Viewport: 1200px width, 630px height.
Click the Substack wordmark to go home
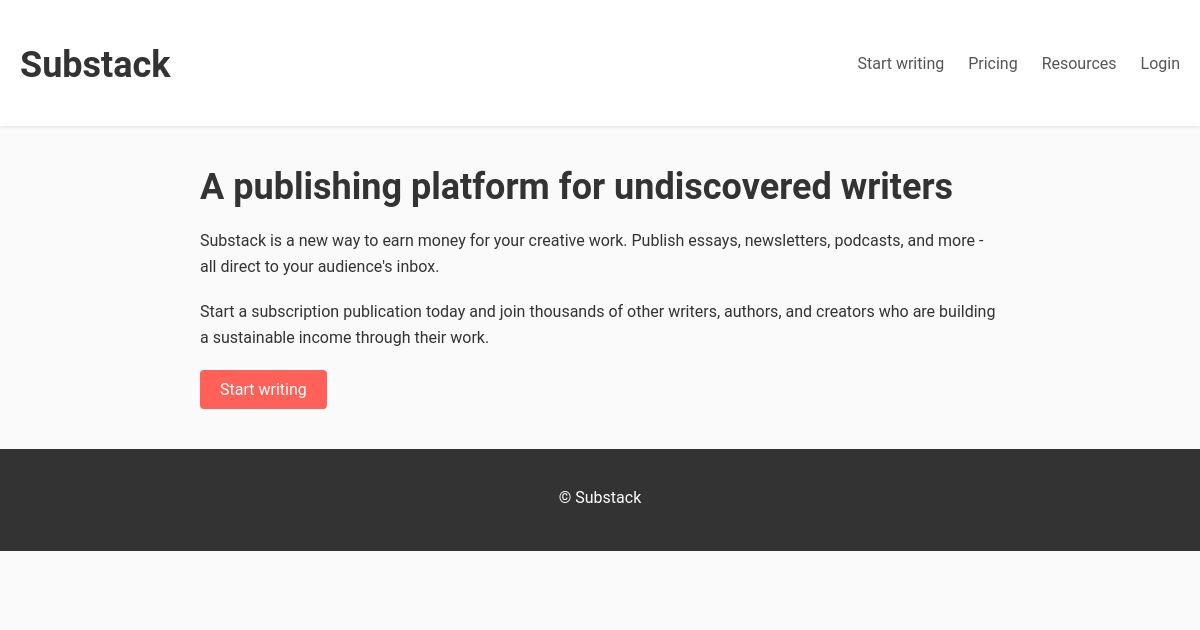click(96, 64)
